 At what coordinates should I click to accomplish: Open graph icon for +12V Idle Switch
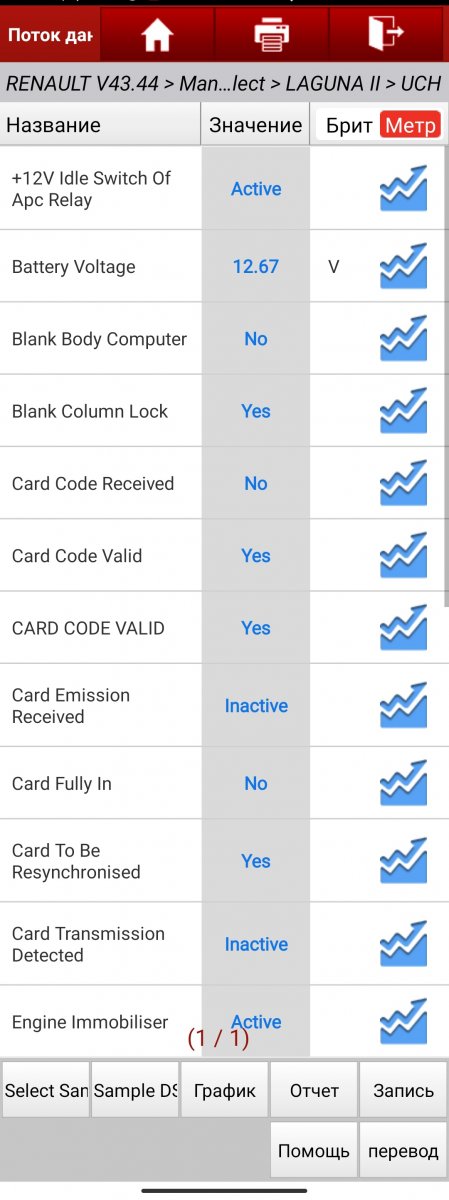pyautogui.click(x=403, y=189)
